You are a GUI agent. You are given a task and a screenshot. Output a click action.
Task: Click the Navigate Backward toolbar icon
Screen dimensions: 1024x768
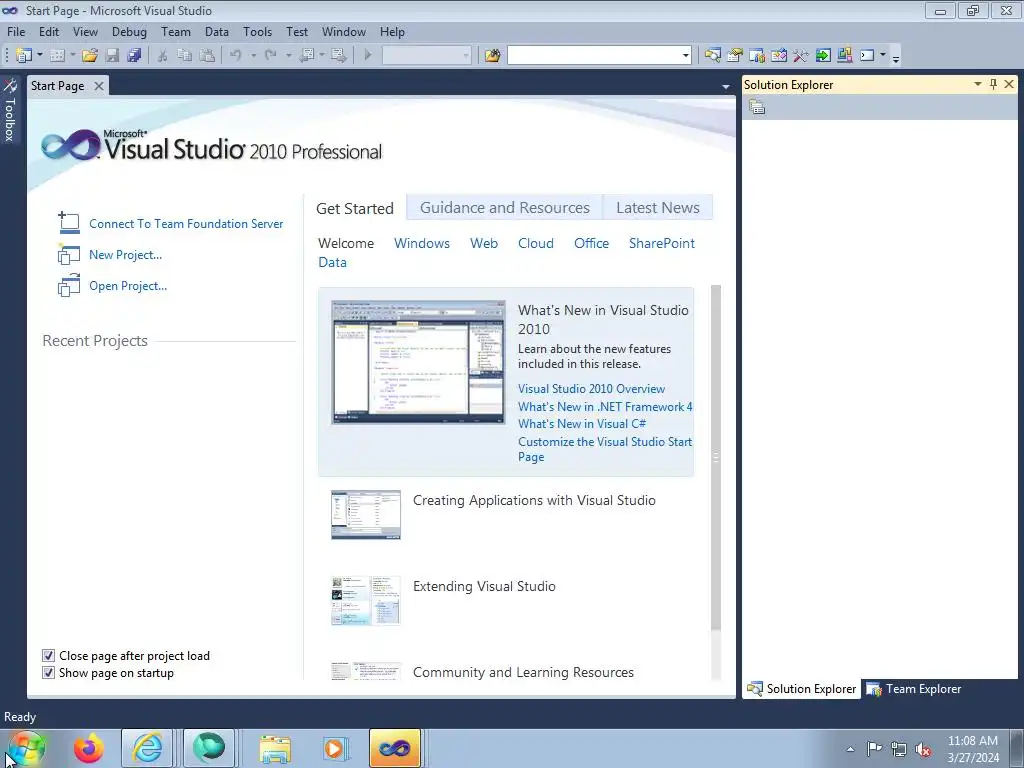point(307,56)
